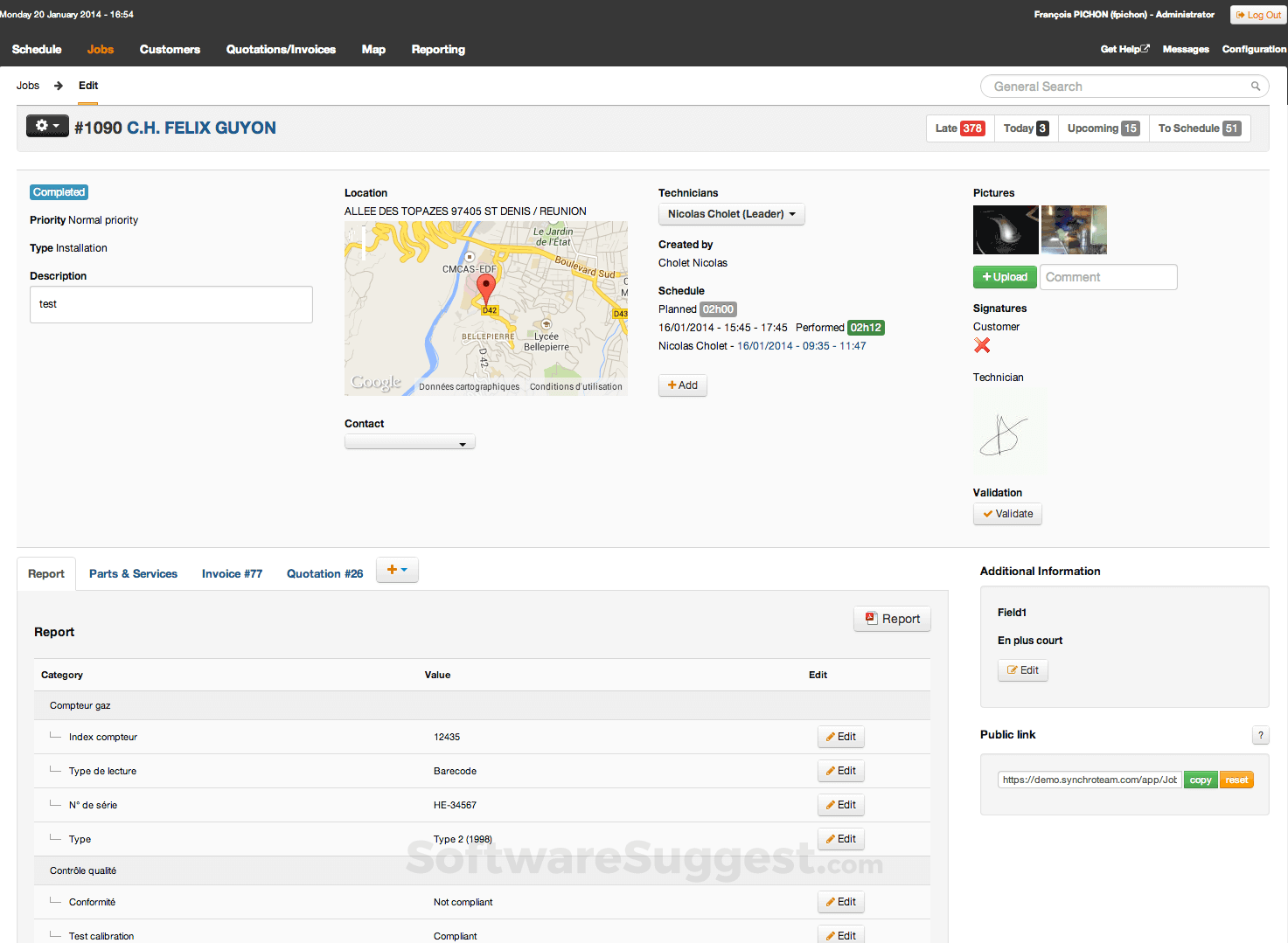The width and height of the screenshot is (1288, 943).
Task: Select the Today jobs filter badge
Action: (1024, 128)
